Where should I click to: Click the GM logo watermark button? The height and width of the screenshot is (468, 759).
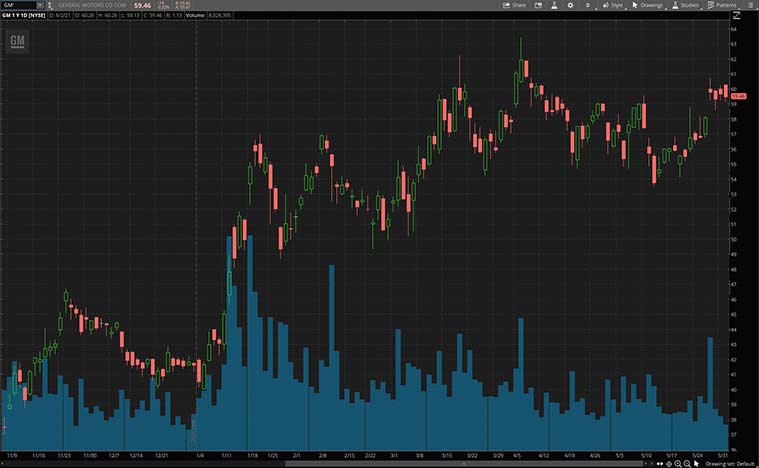click(x=17, y=41)
